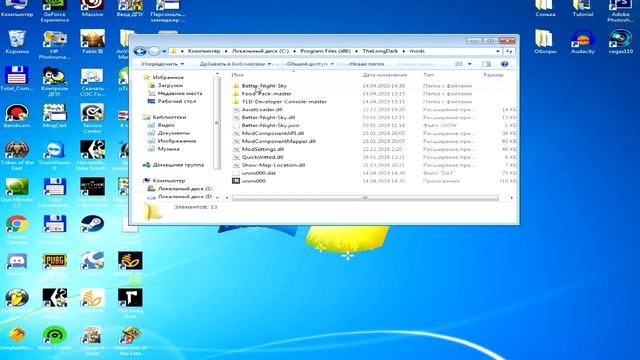This screenshot has height=360, width=640.
Task: Click the change view icon
Action: click(459, 64)
